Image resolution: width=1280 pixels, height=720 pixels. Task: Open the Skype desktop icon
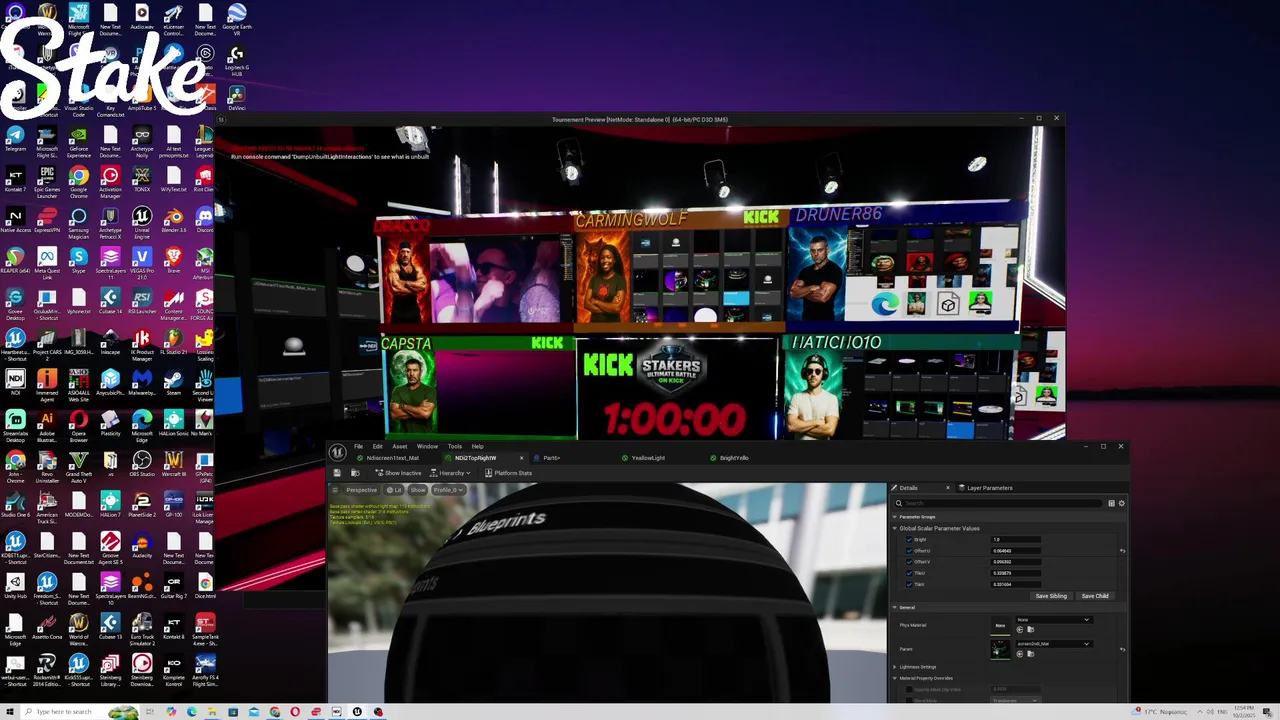[79, 261]
